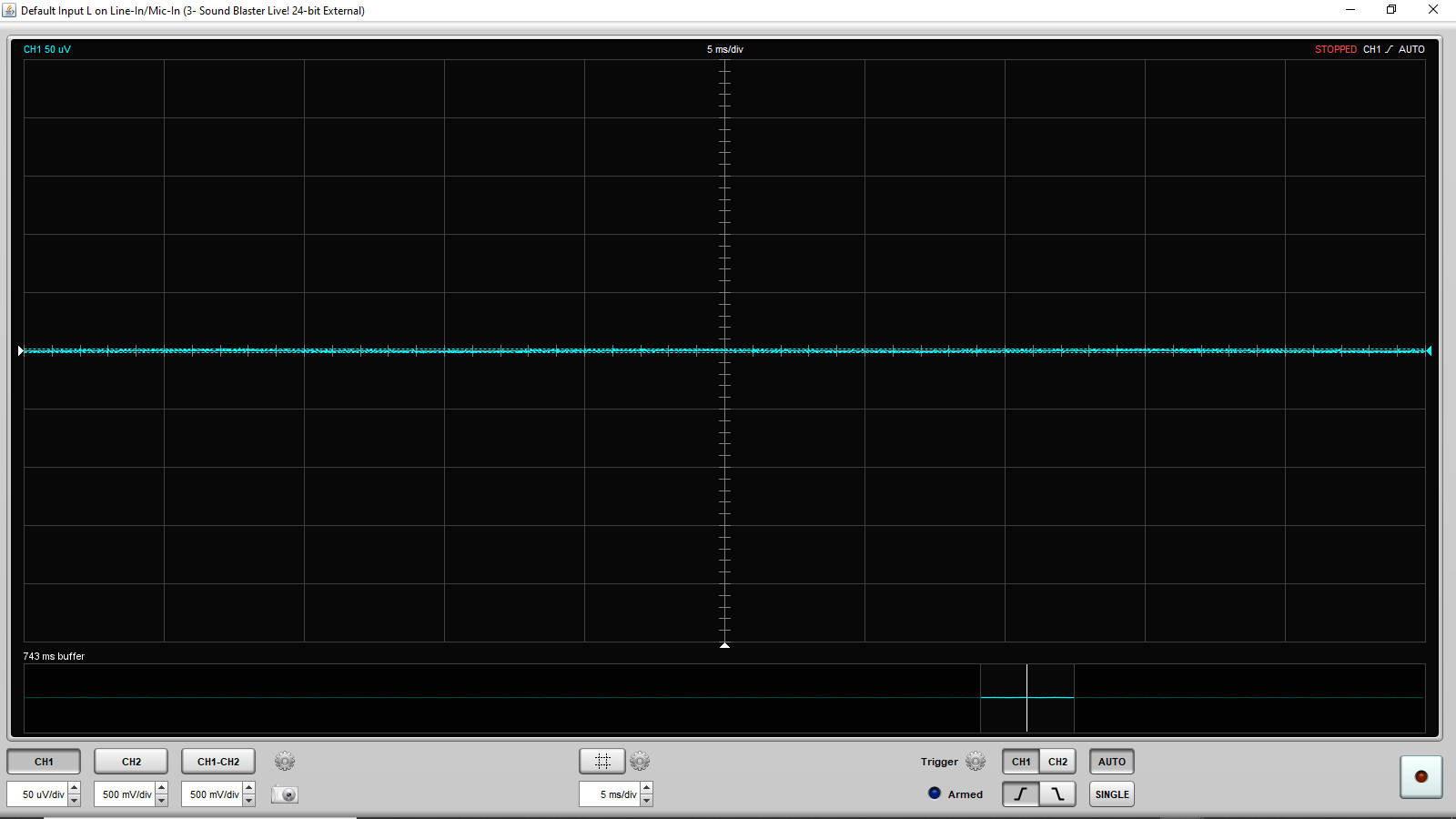
Task: Click the Armed label text
Action: click(966, 794)
